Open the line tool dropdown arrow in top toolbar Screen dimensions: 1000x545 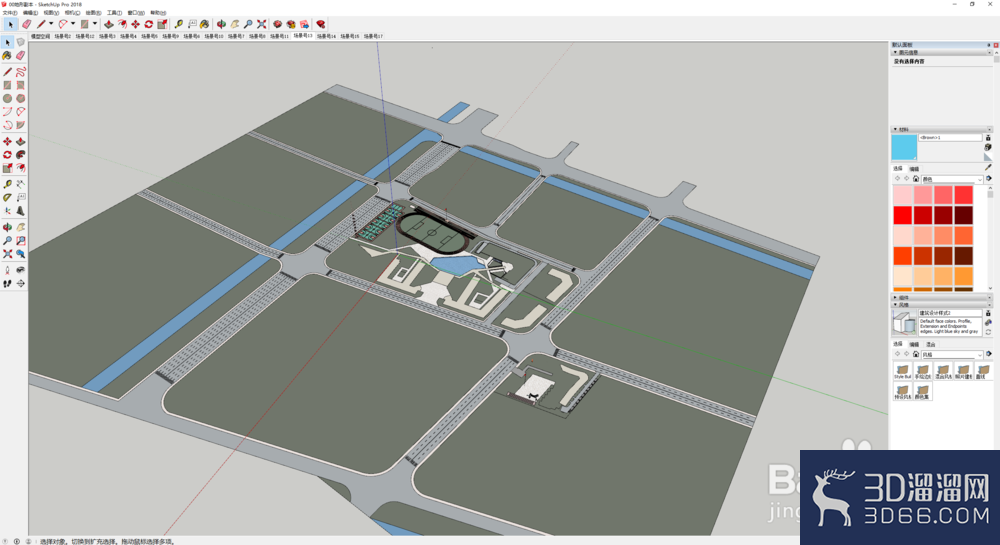51,24
